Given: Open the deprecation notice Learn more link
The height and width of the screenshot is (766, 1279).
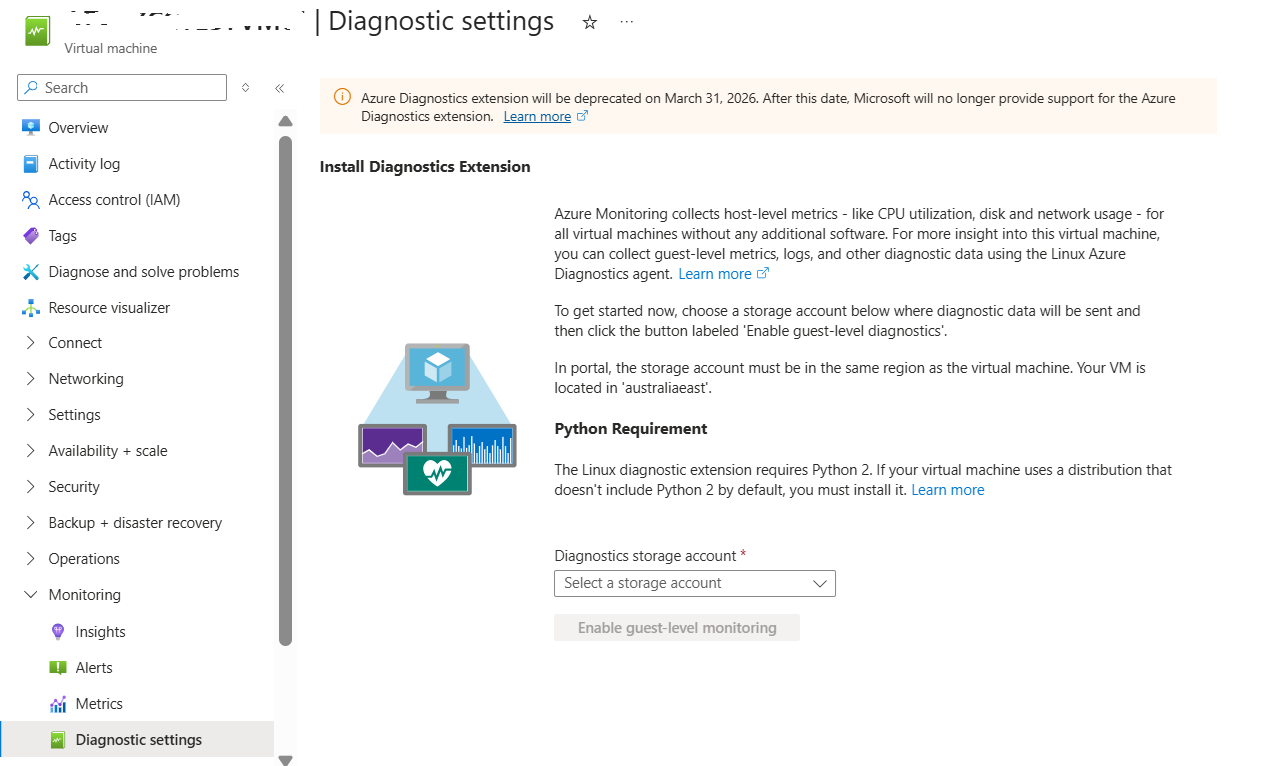Looking at the screenshot, I should click(x=536, y=116).
